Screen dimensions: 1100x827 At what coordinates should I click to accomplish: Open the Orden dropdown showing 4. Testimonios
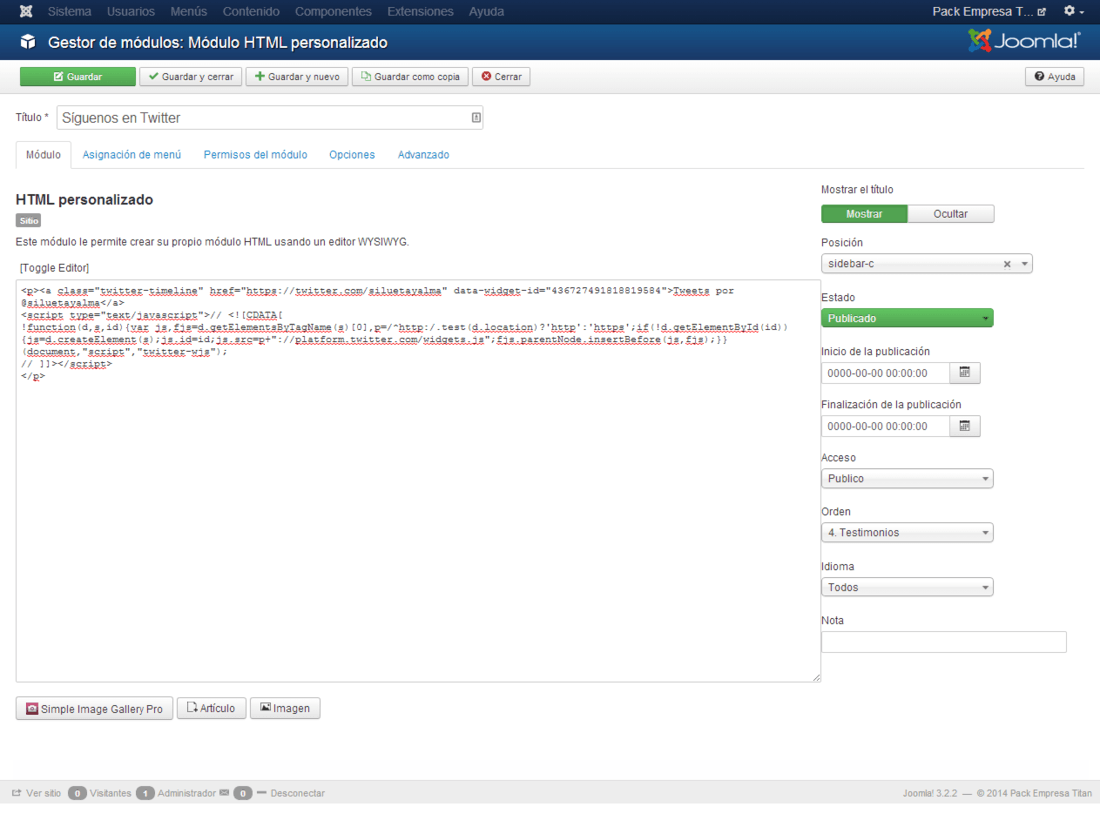pyautogui.click(x=907, y=532)
